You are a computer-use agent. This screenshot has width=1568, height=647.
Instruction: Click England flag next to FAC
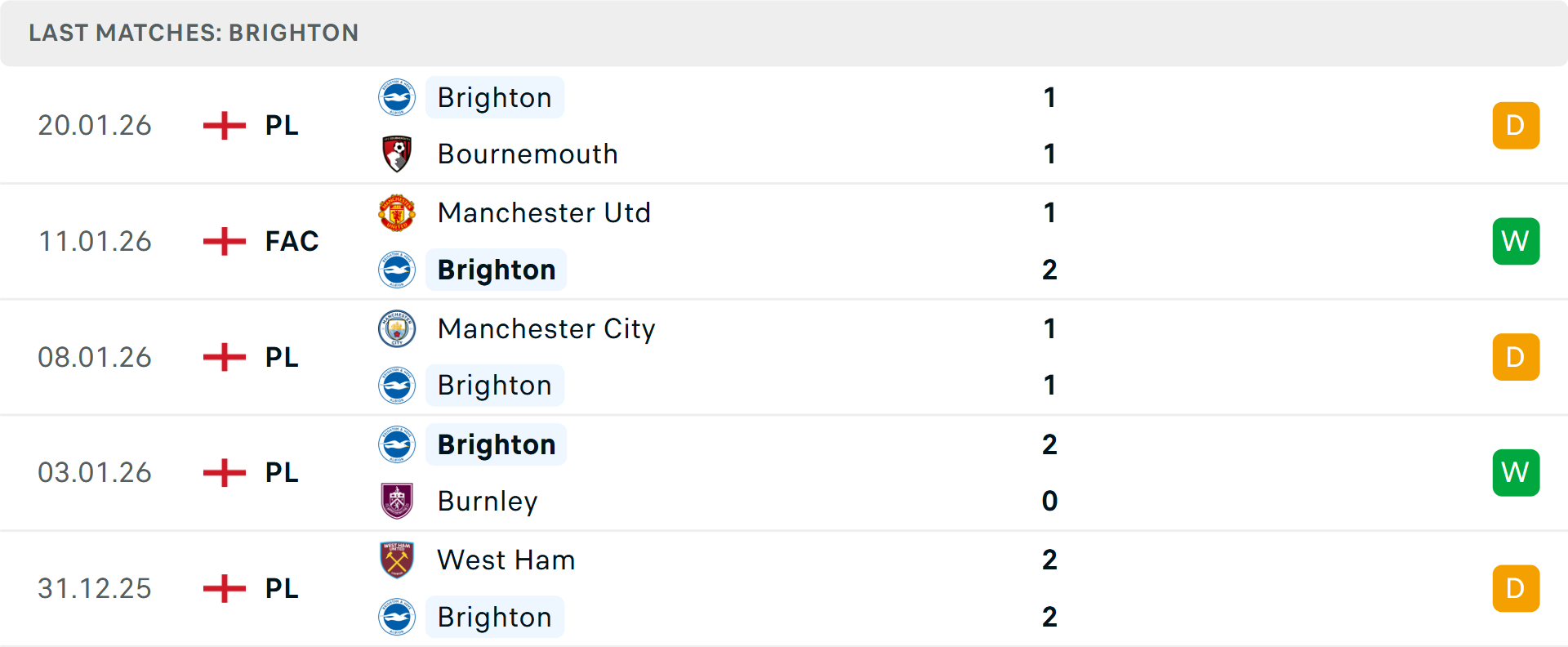coord(225,241)
